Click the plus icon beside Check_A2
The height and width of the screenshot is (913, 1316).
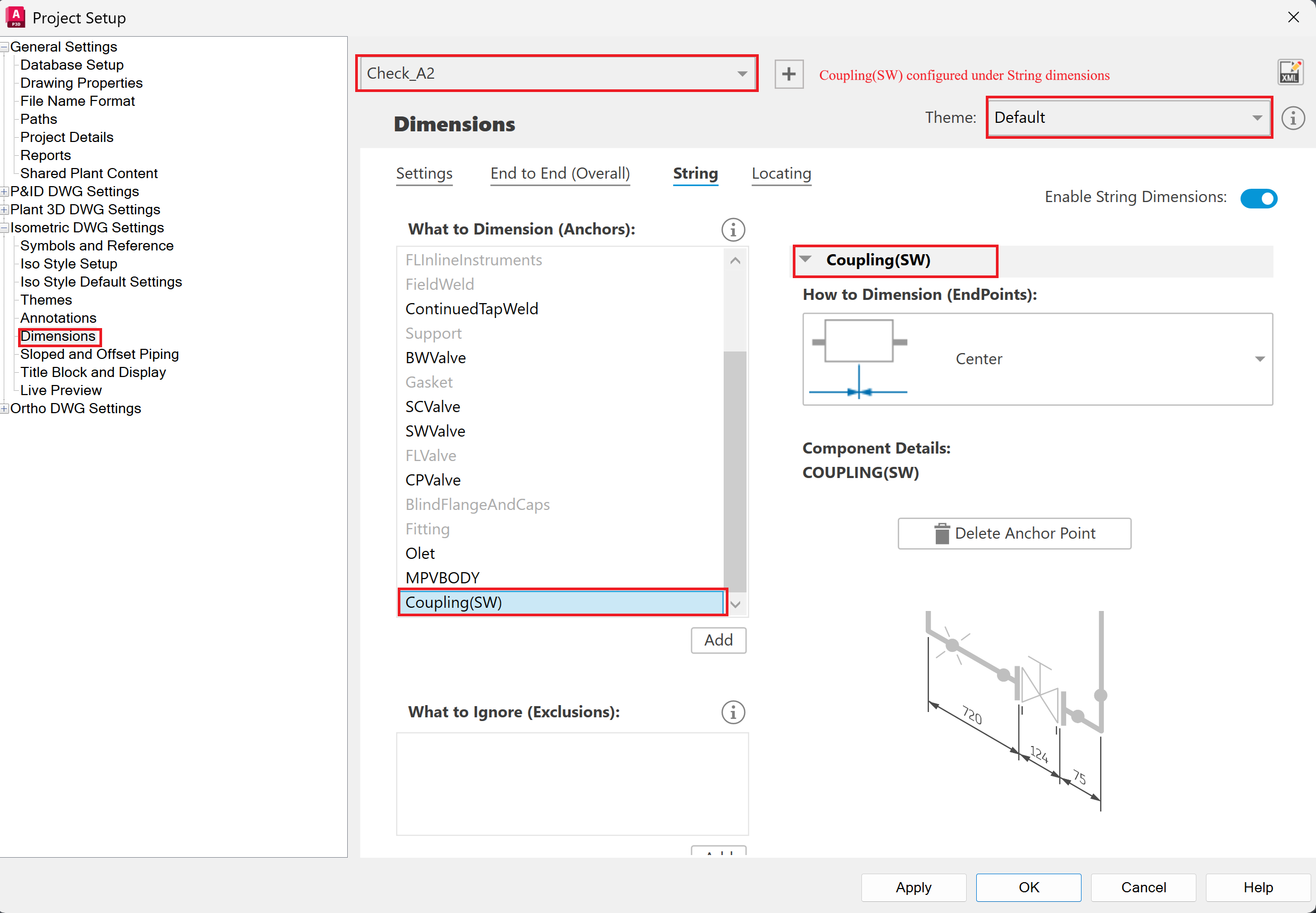[789, 74]
